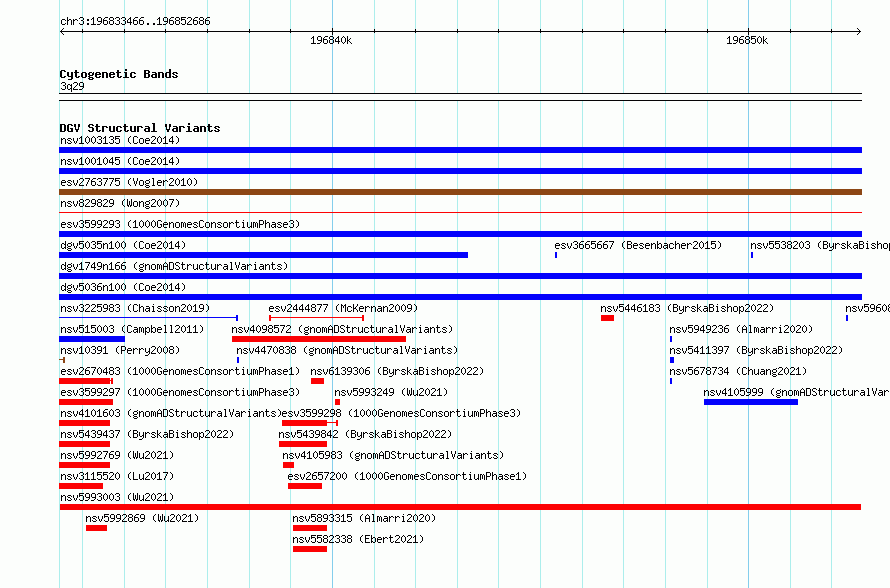The height and width of the screenshot is (588, 890).
Task: Click the nsv4098572 (gnomADStructuralVariants) label
Action: click(x=342, y=329)
